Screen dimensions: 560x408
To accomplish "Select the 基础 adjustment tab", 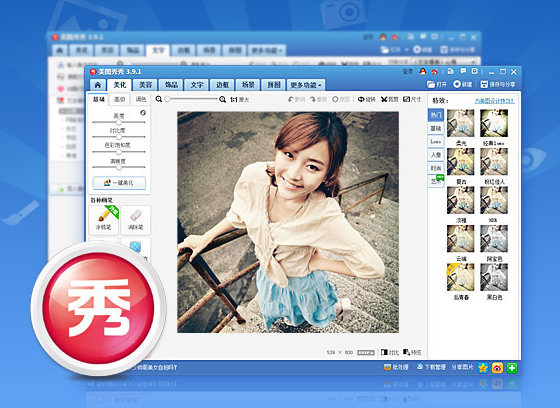I will pyautogui.click(x=99, y=99).
